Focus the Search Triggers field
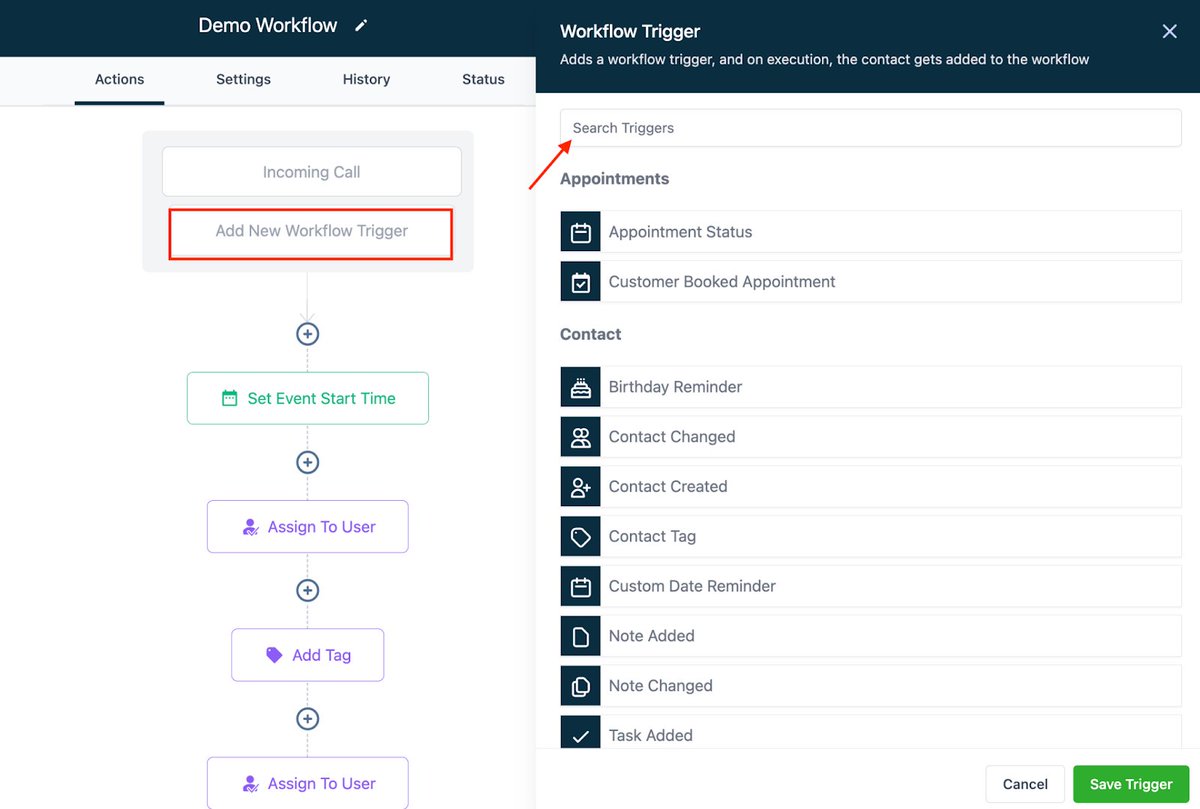 tap(871, 128)
